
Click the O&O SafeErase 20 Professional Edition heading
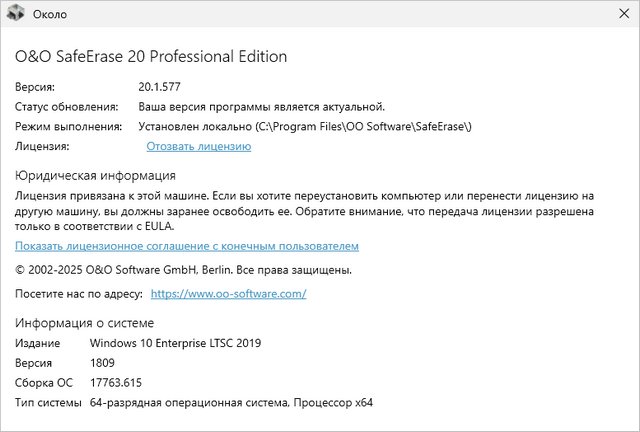click(151, 57)
